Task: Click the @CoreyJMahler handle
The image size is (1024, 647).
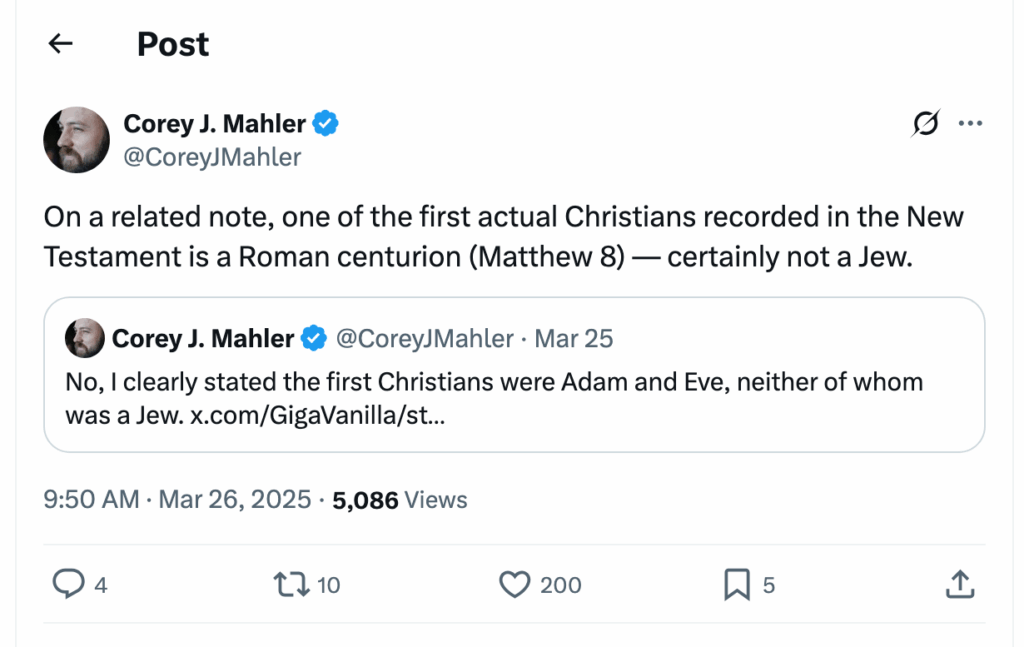Action: [x=212, y=156]
